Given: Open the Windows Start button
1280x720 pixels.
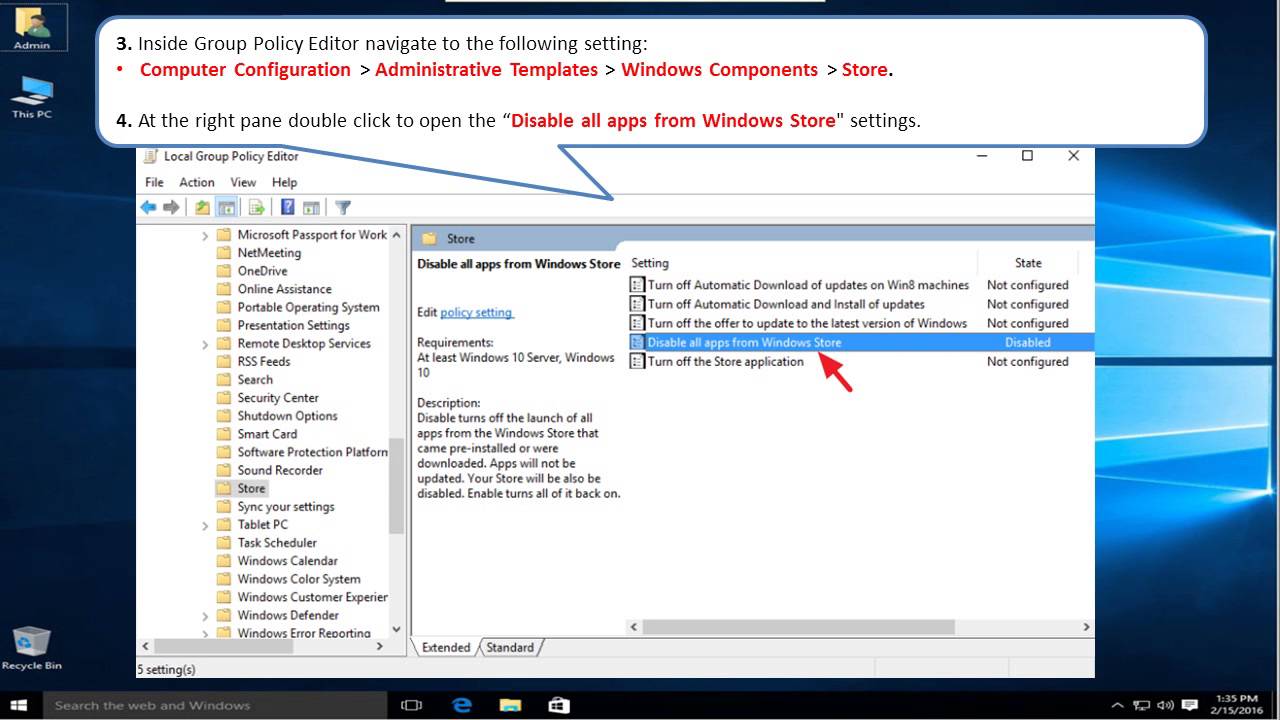Looking at the screenshot, I should point(20,705).
